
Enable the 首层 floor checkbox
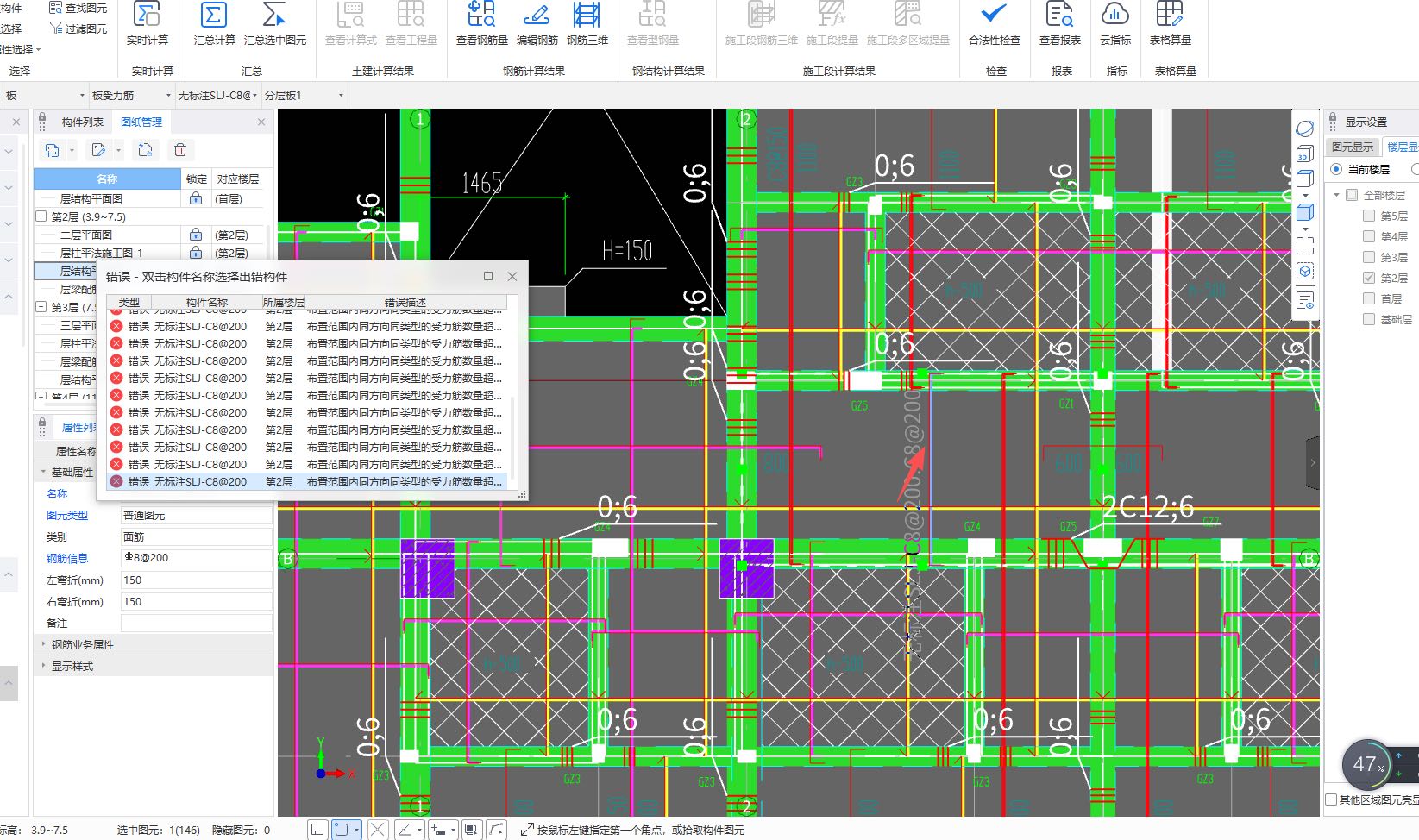coord(1369,298)
